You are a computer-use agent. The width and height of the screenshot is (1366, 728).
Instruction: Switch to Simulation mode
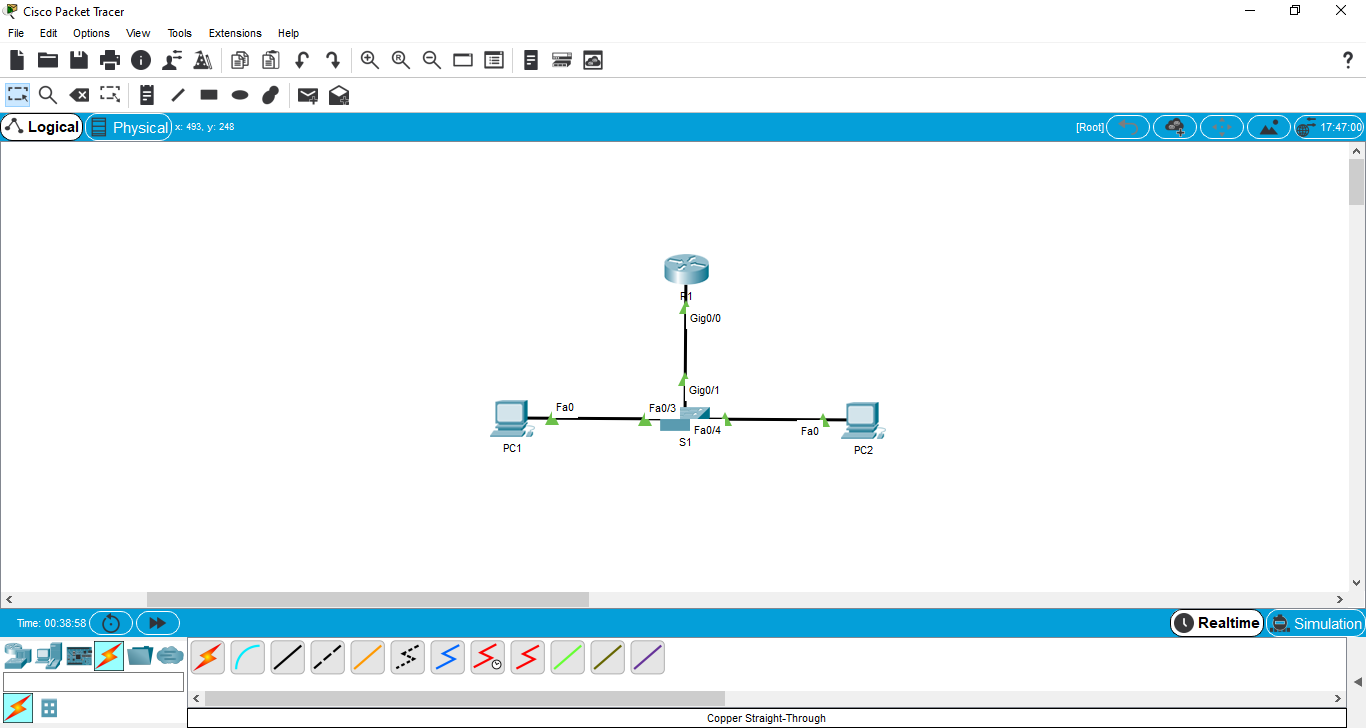tap(1316, 623)
